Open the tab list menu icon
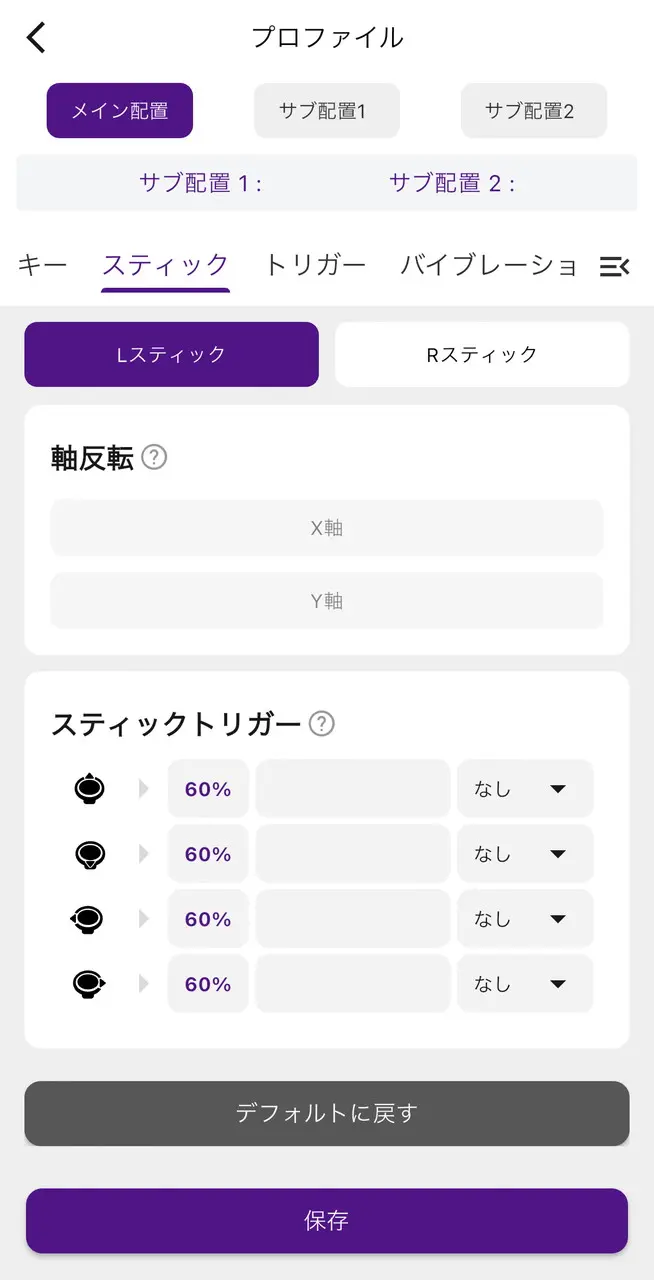The height and width of the screenshot is (1280, 654). coord(614,266)
